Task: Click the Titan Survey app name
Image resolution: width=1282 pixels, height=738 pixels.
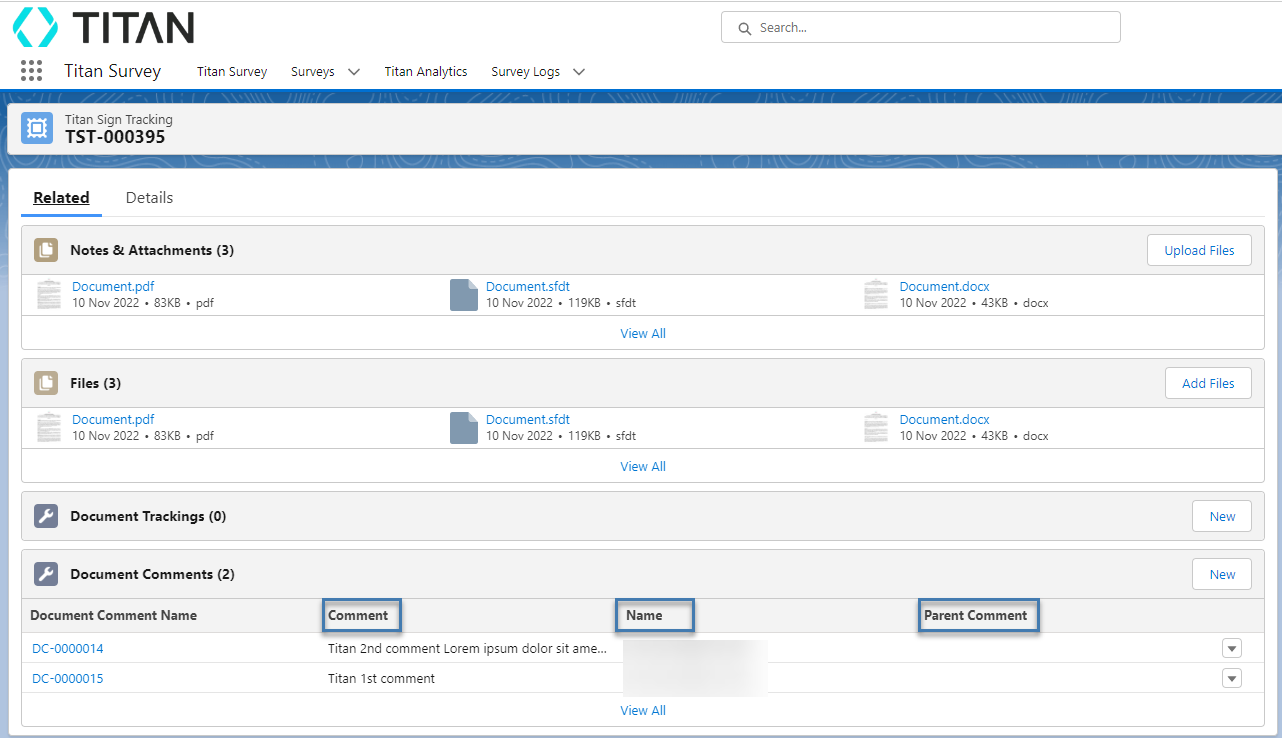Action: point(112,71)
